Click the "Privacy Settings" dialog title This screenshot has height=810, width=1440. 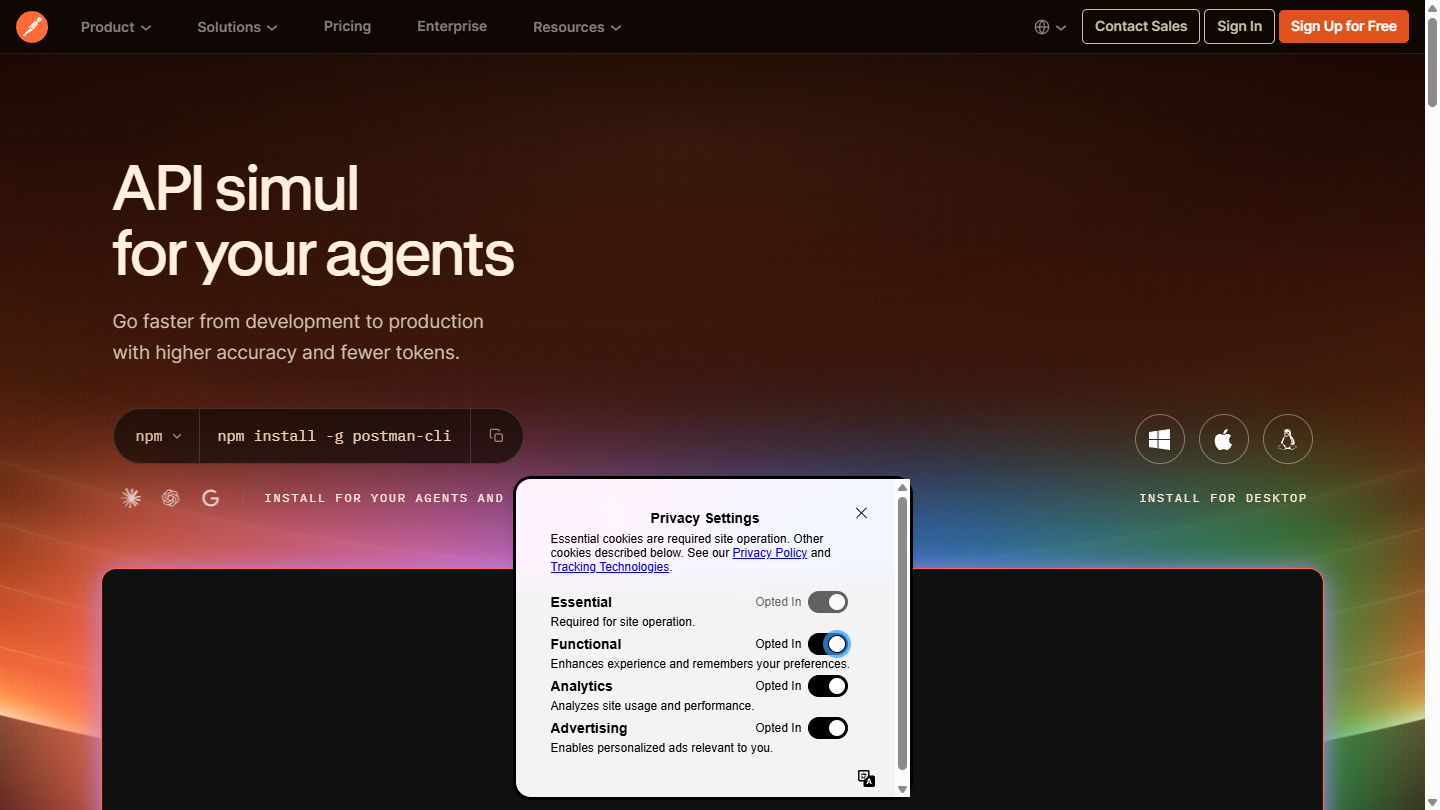[705, 518]
